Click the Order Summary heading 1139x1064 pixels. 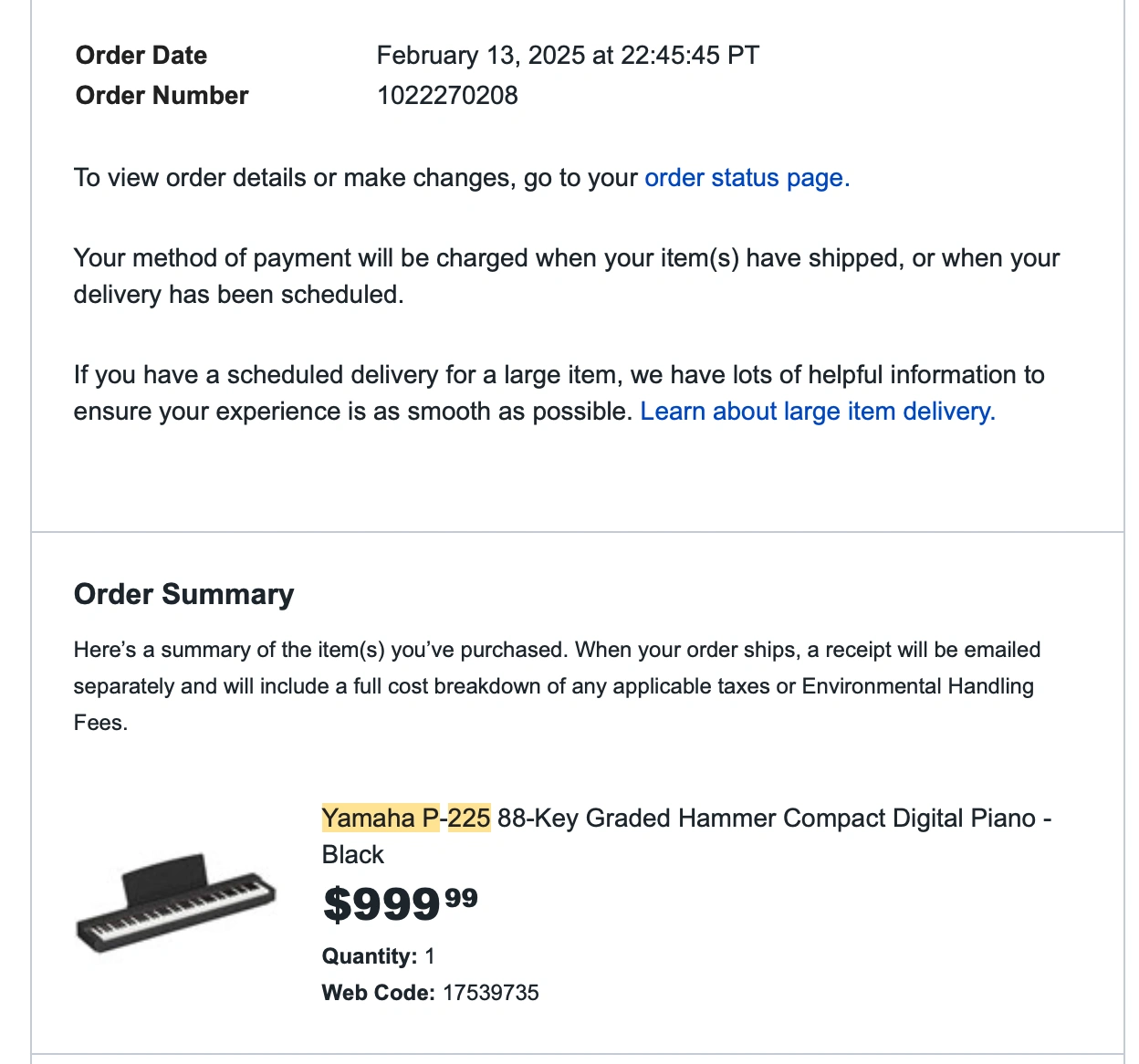pyautogui.click(x=183, y=594)
